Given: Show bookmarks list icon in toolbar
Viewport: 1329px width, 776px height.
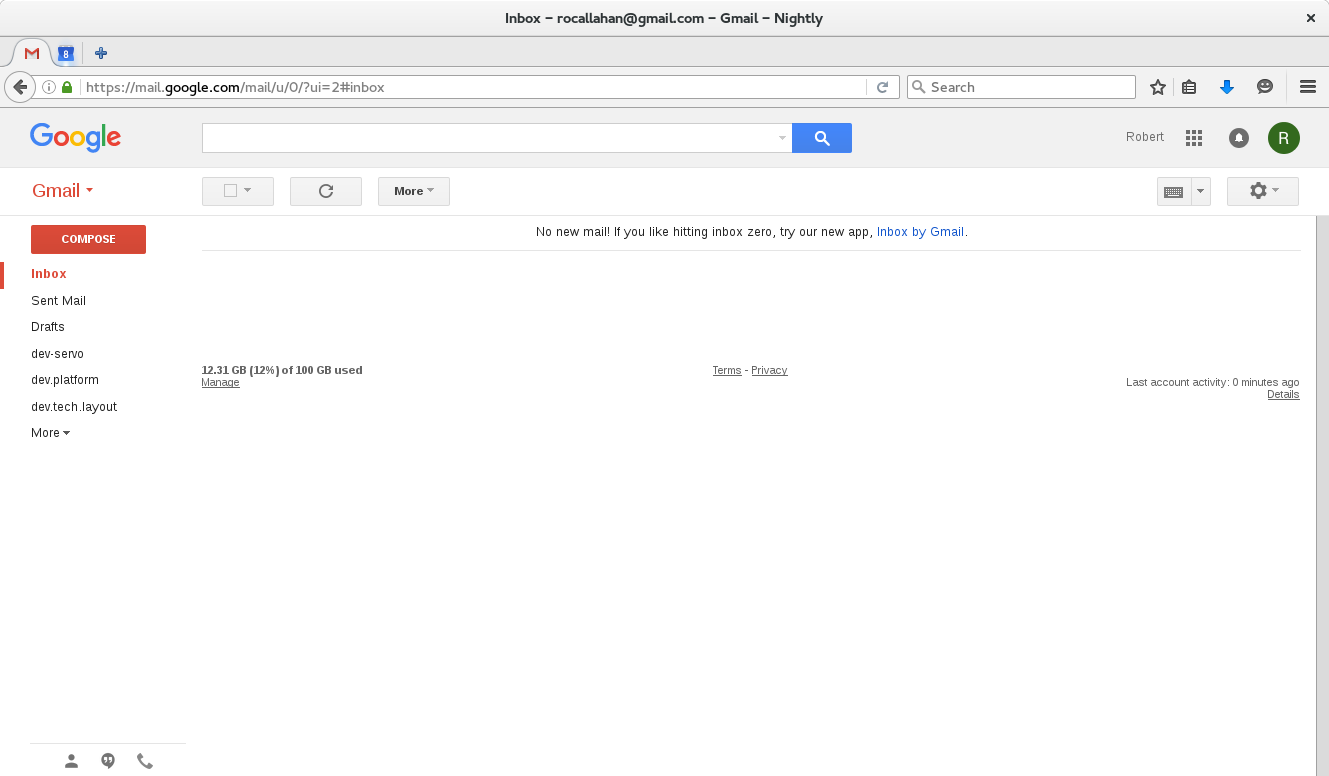Looking at the screenshot, I should click(1189, 87).
